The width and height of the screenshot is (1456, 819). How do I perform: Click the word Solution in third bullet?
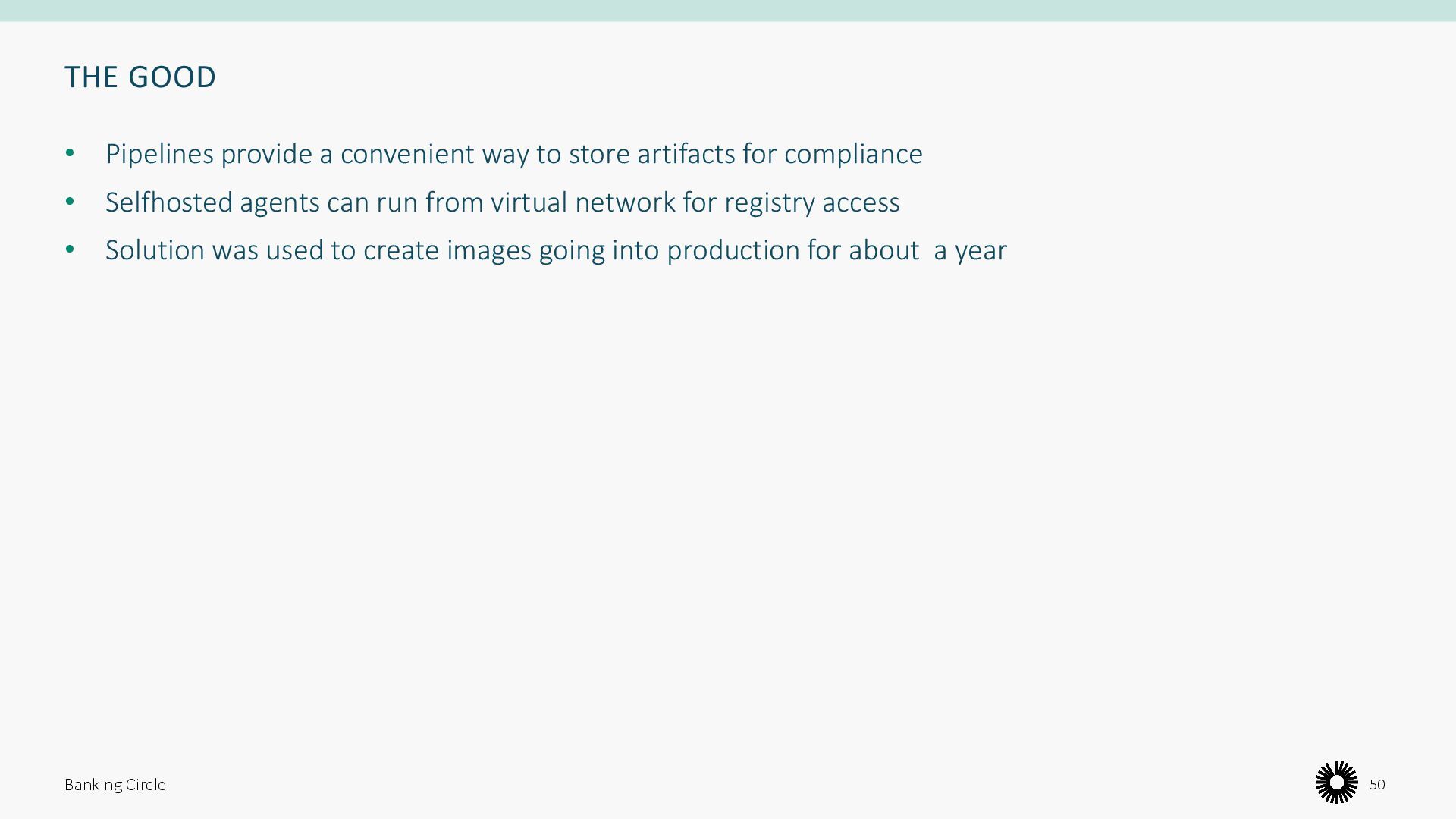(x=155, y=250)
